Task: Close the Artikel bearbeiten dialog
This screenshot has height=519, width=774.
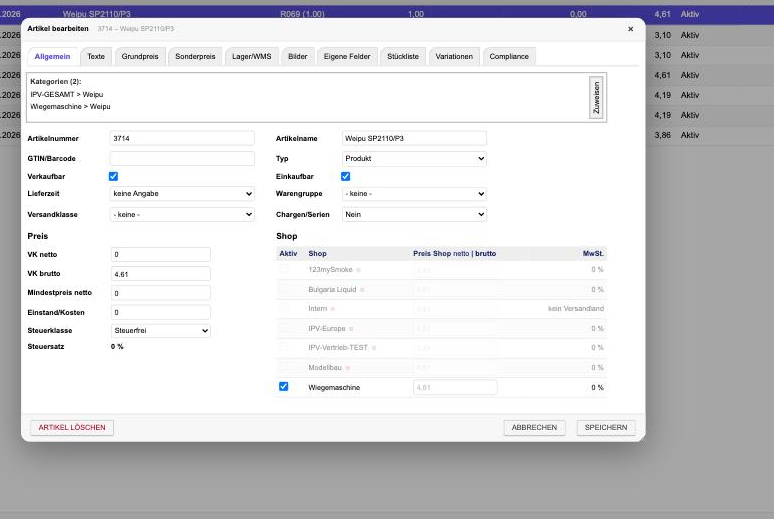Action: coord(630,29)
